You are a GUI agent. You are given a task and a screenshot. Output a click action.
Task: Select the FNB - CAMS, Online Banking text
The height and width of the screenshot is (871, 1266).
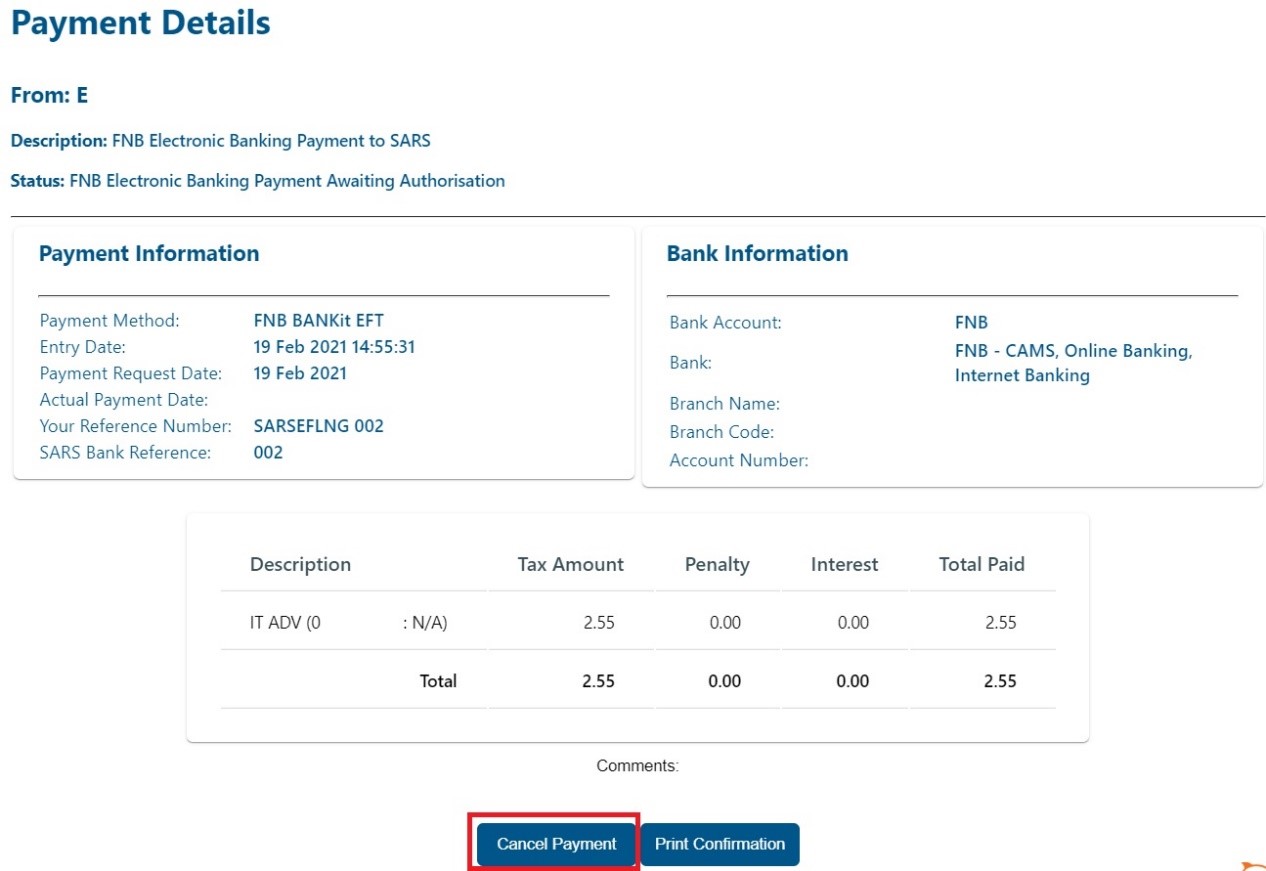(1073, 352)
